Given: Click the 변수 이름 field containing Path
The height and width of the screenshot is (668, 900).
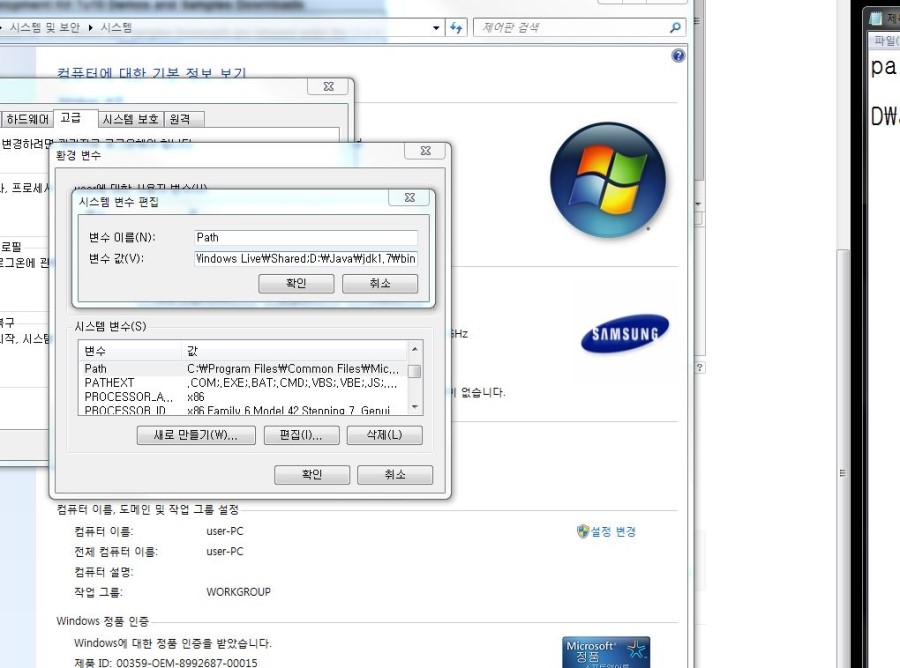Looking at the screenshot, I should [306, 238].
